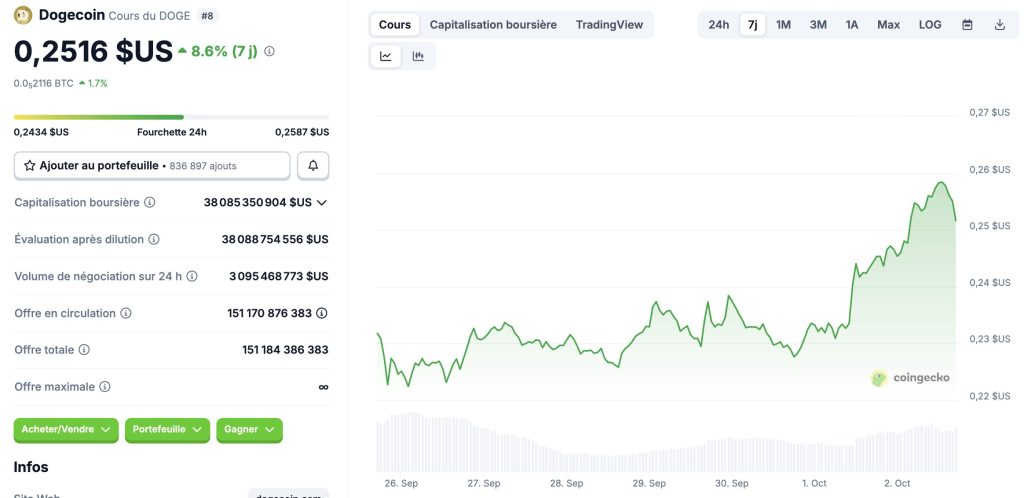This screenshot has height=498, width=1024.
Task: Open the Portefeuille dropdown
Action: click(167, 429)
